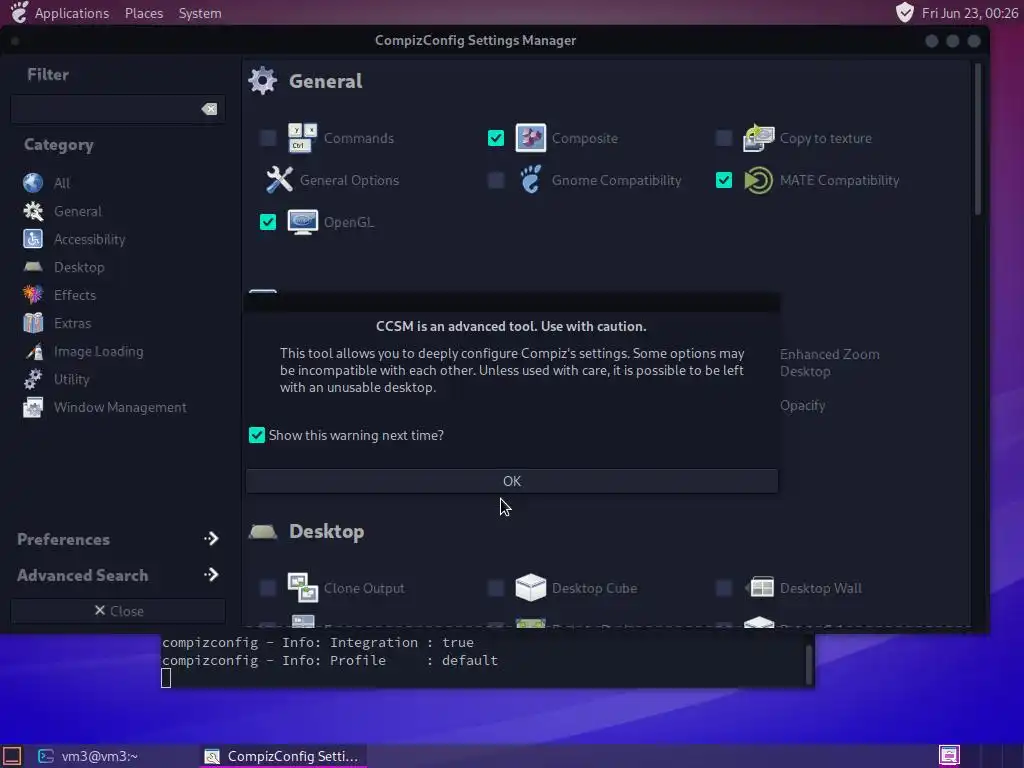Click the show desktop icon in bottom panel
This screenshot has width=1024, height=768.
pos(12,756)
